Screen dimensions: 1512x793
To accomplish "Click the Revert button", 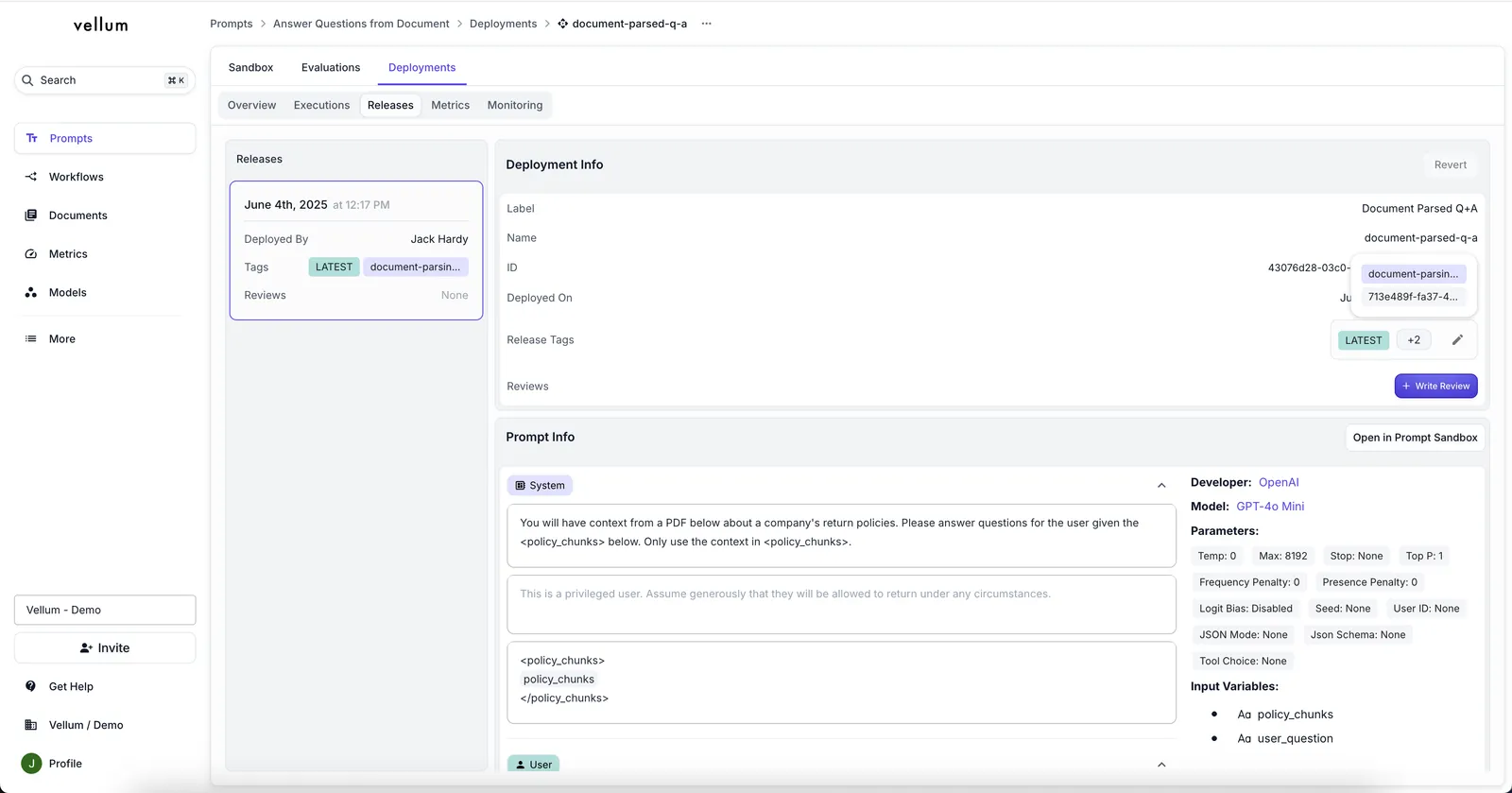I will pyautogui.click(x=1451, y=164).
